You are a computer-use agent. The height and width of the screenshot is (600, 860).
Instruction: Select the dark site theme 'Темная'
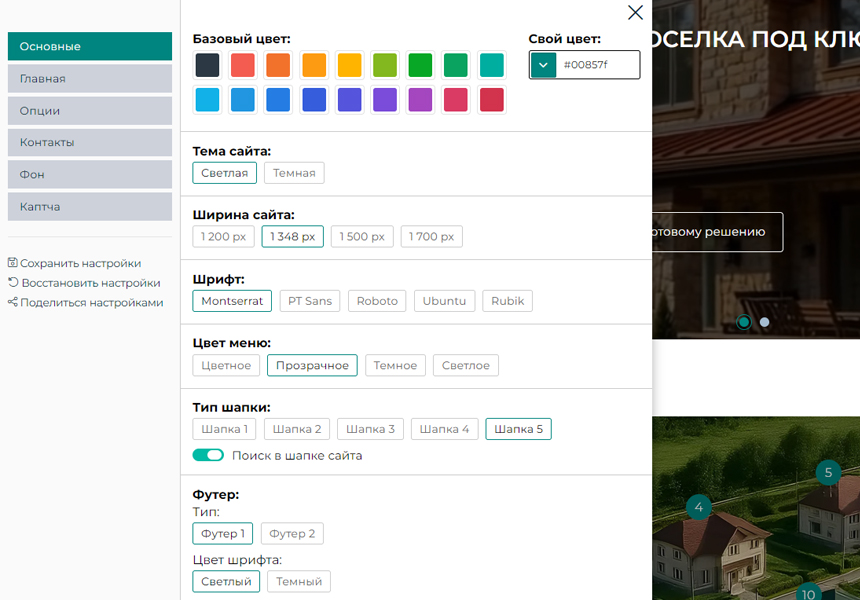294,173
